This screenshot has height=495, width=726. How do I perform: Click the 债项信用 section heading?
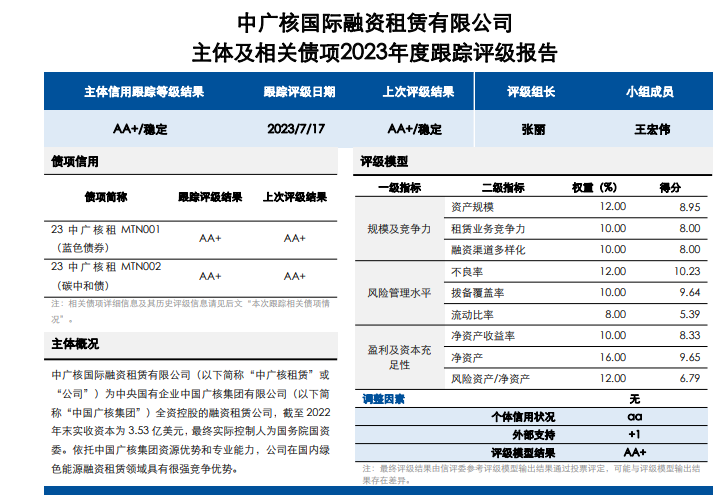tap(75, 162)
